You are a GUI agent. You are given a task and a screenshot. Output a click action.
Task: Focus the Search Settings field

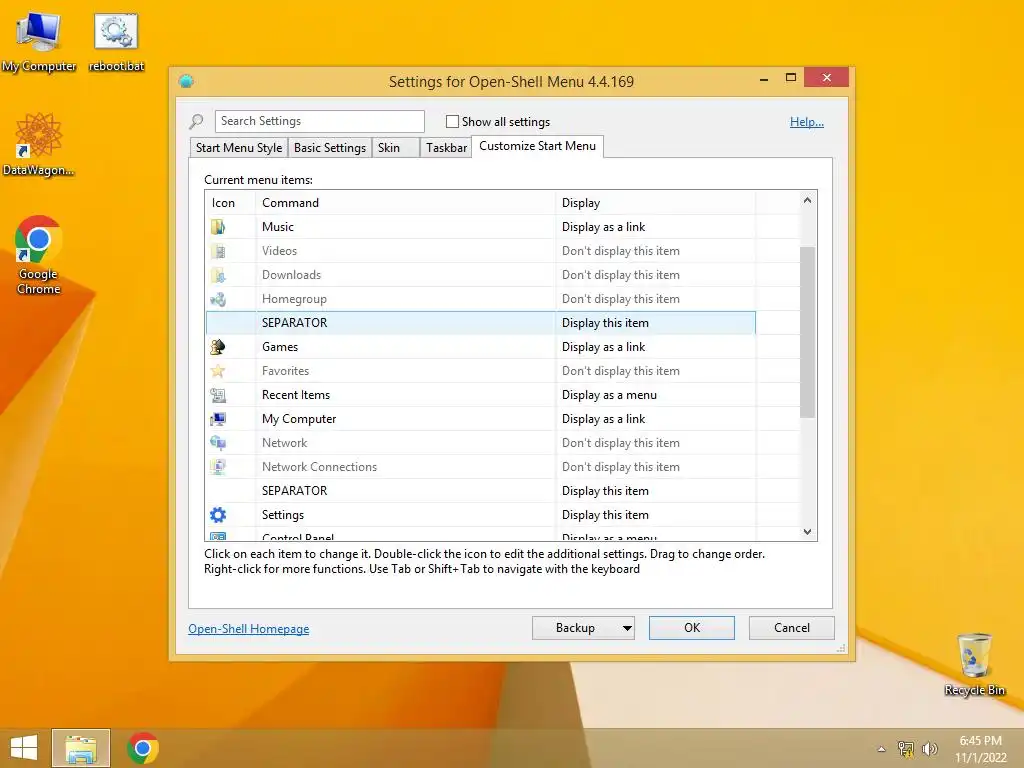point(319,121)
